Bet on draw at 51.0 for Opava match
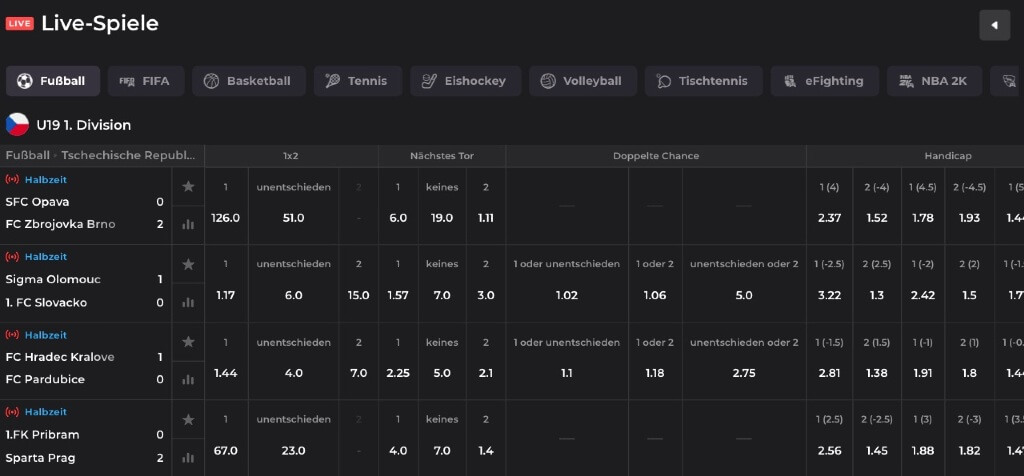Viewport: 1024px width, 476px height. [293, 206]
